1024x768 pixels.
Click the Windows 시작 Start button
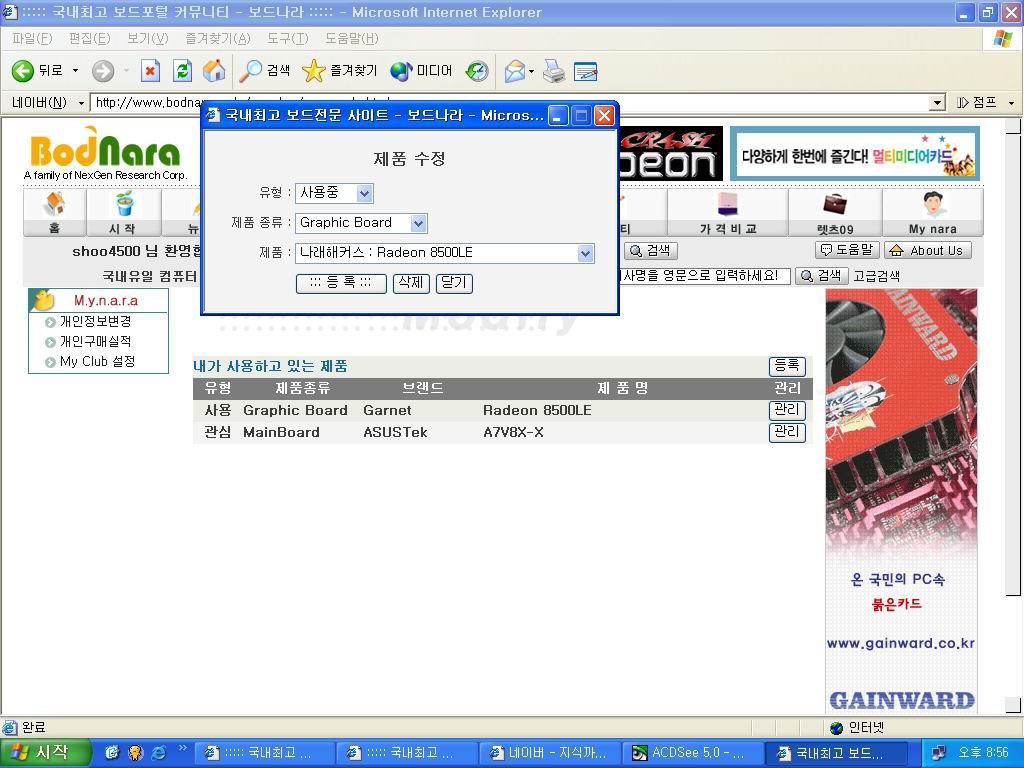(44, 752)
